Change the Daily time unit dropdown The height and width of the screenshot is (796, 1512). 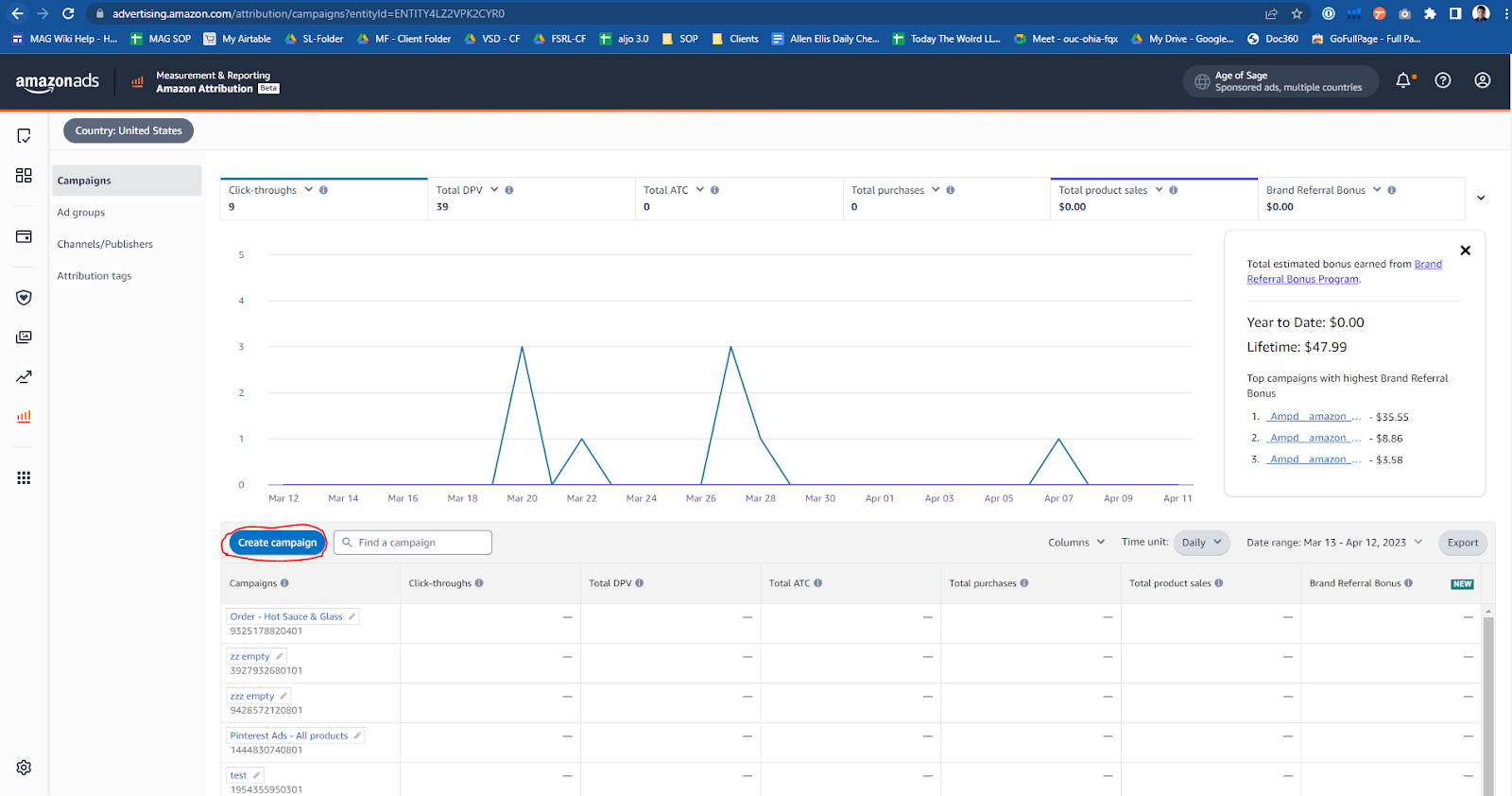[x=1201, y=543]
